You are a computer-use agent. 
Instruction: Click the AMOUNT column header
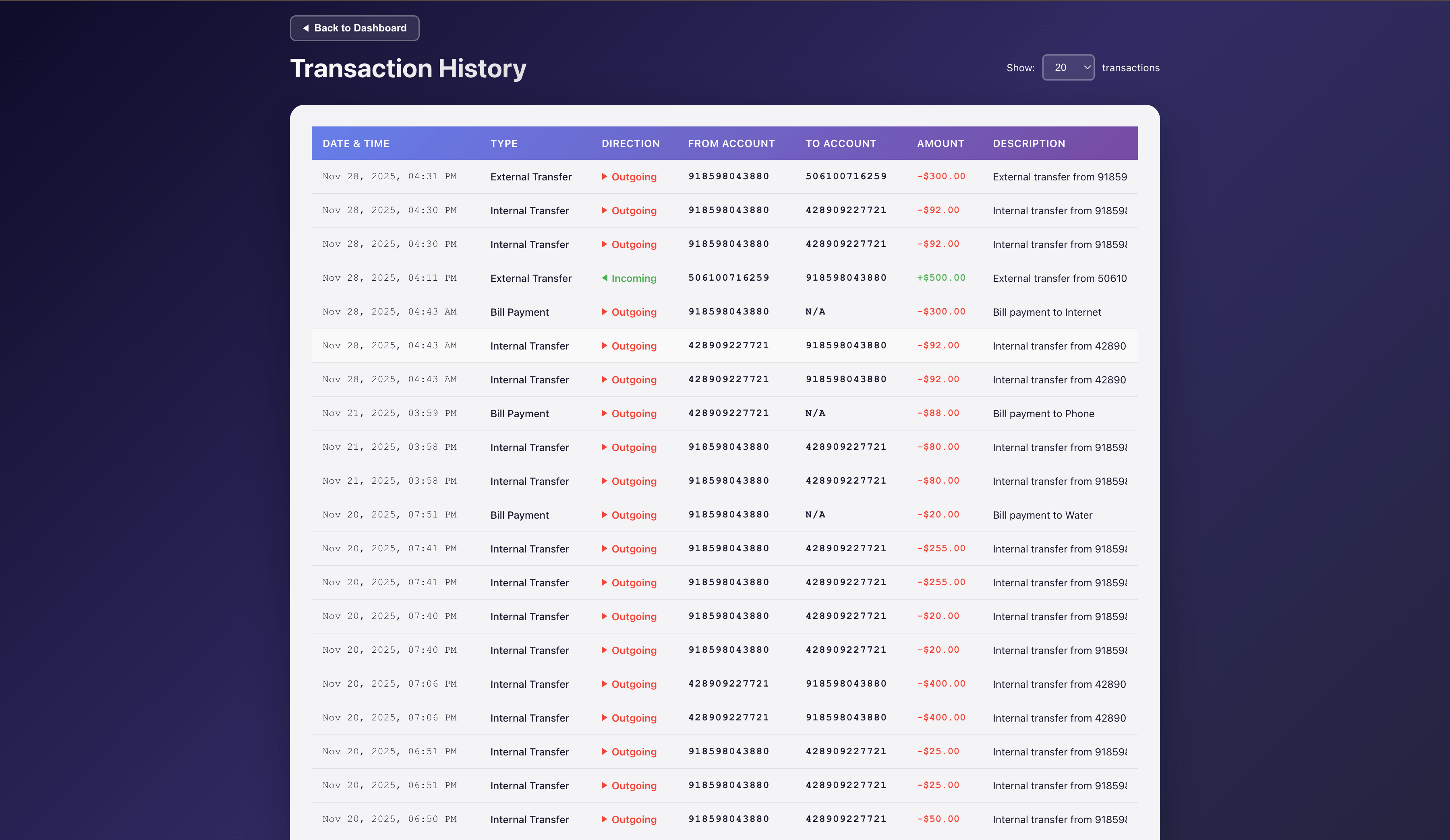pyautogui.click(x=940, y=143)
